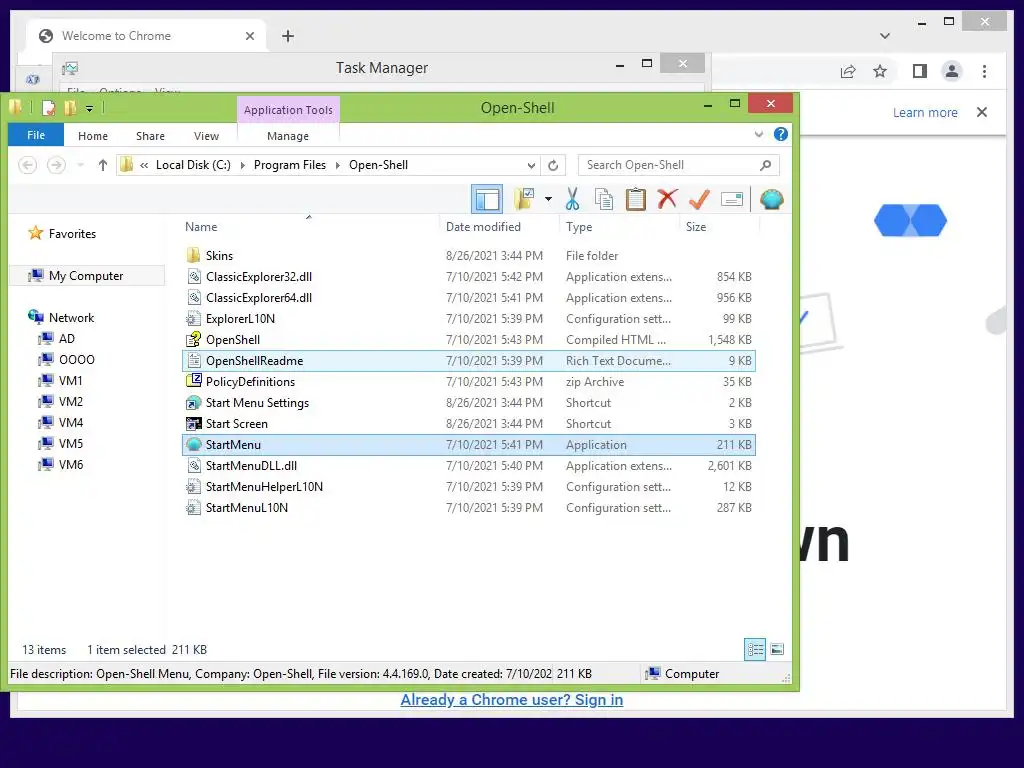Select StartMenuL10N configuration file

point(247,507)
